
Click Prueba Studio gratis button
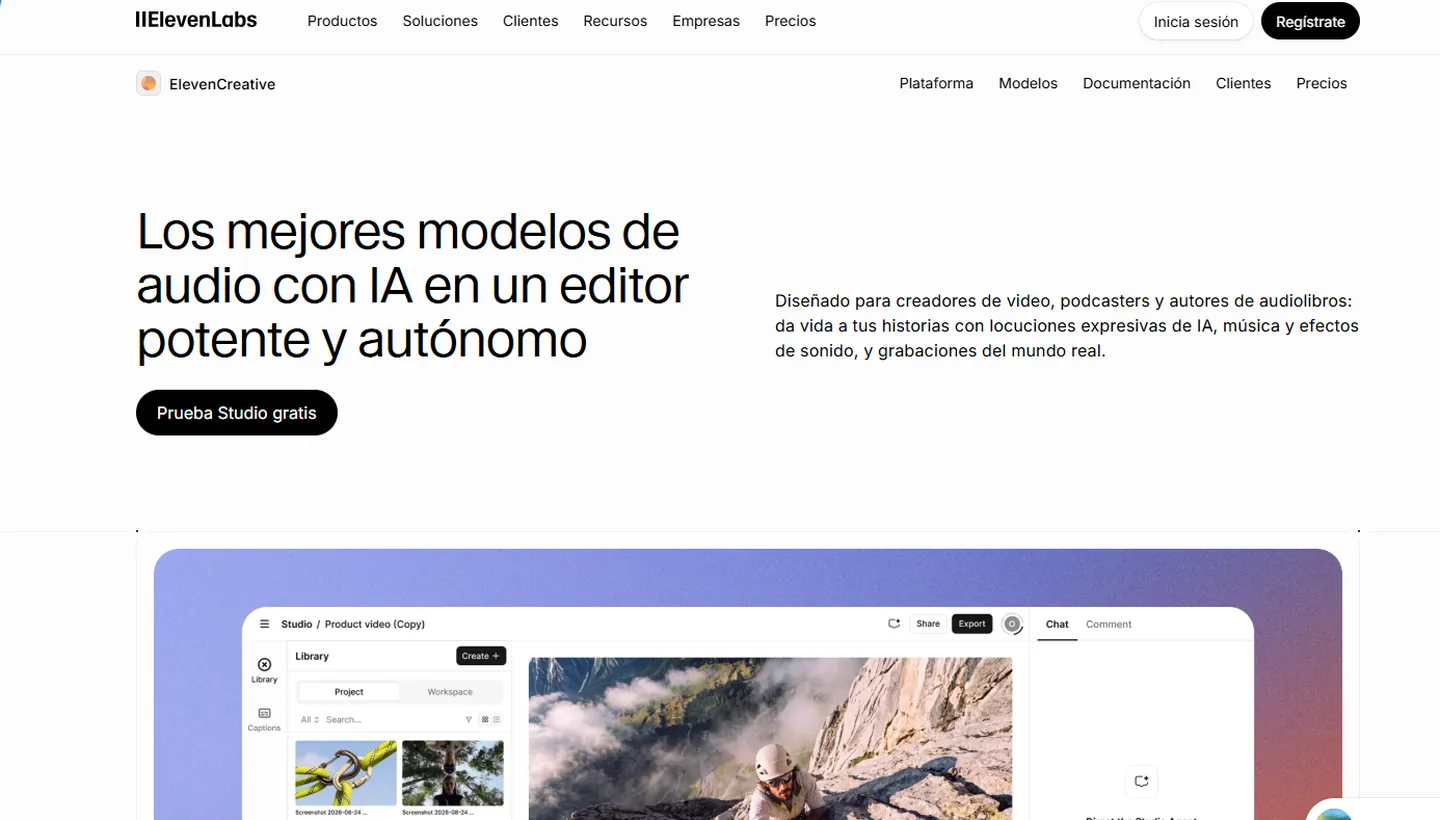pos(237,413)
